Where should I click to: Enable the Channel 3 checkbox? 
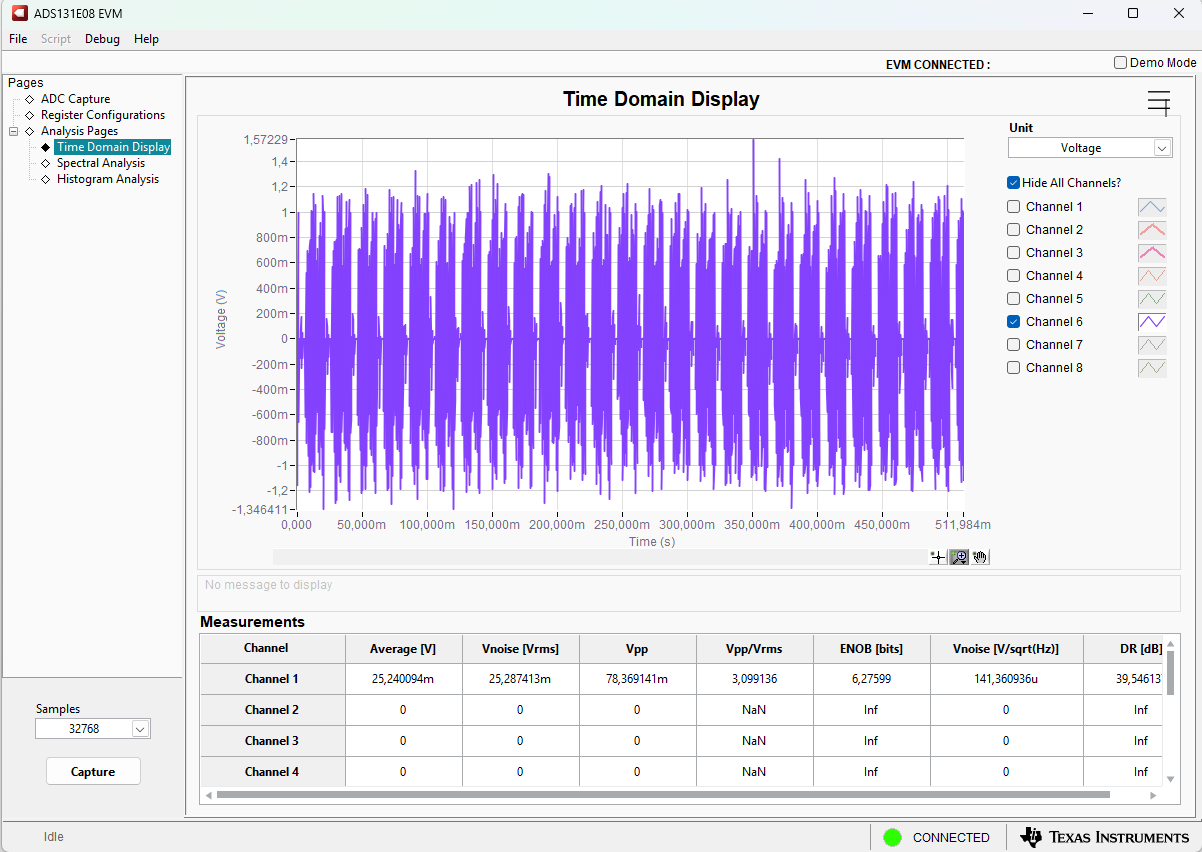click(x=1014, y=253)
